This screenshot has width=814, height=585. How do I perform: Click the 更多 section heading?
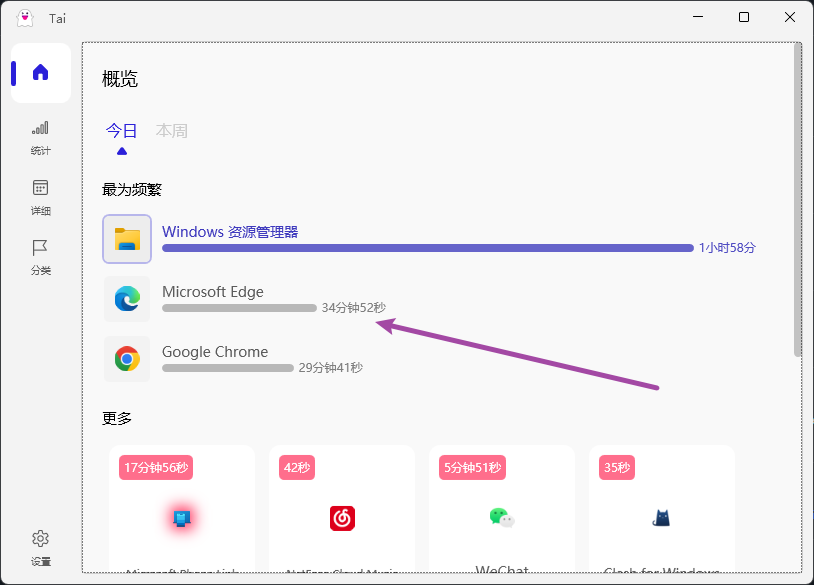(117, 418)
